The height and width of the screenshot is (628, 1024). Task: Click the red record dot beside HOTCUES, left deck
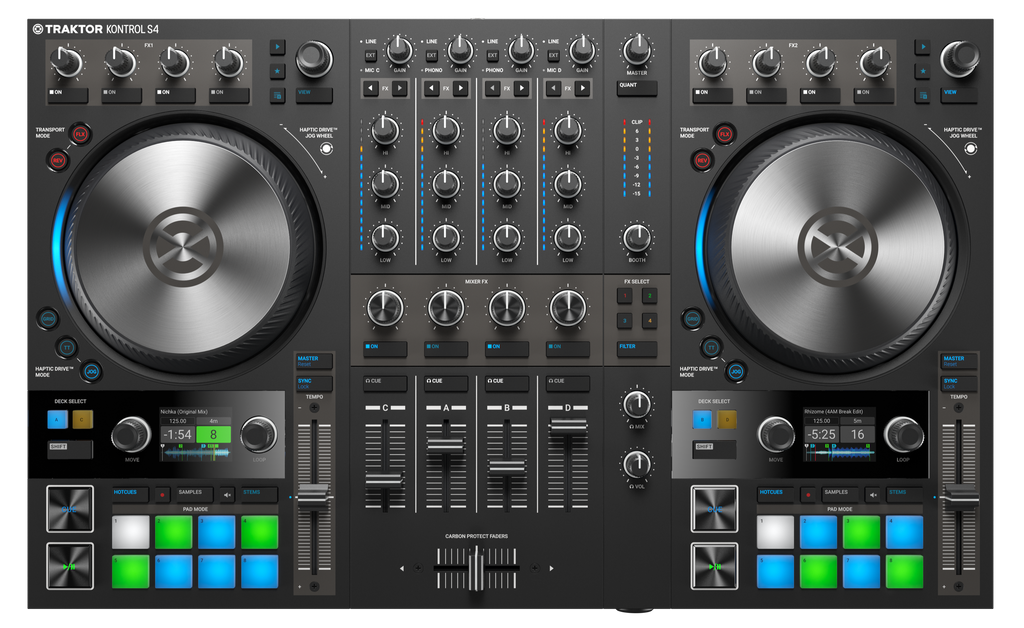pyautogui.click(x=163, y=494)
